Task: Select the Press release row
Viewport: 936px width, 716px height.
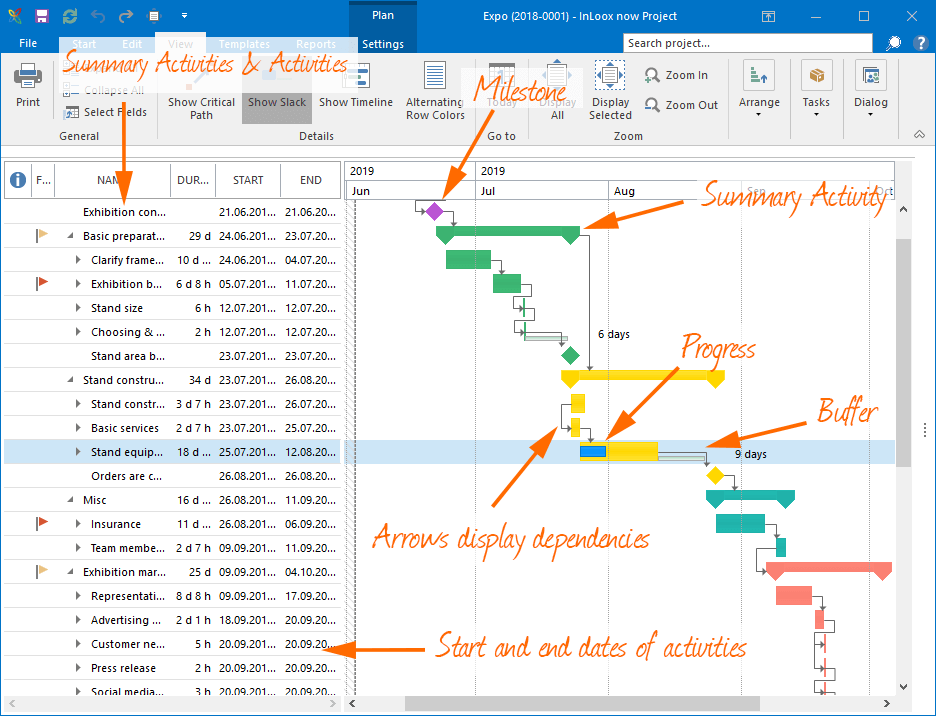Action: pyautogui.click(x=172, y=668)
